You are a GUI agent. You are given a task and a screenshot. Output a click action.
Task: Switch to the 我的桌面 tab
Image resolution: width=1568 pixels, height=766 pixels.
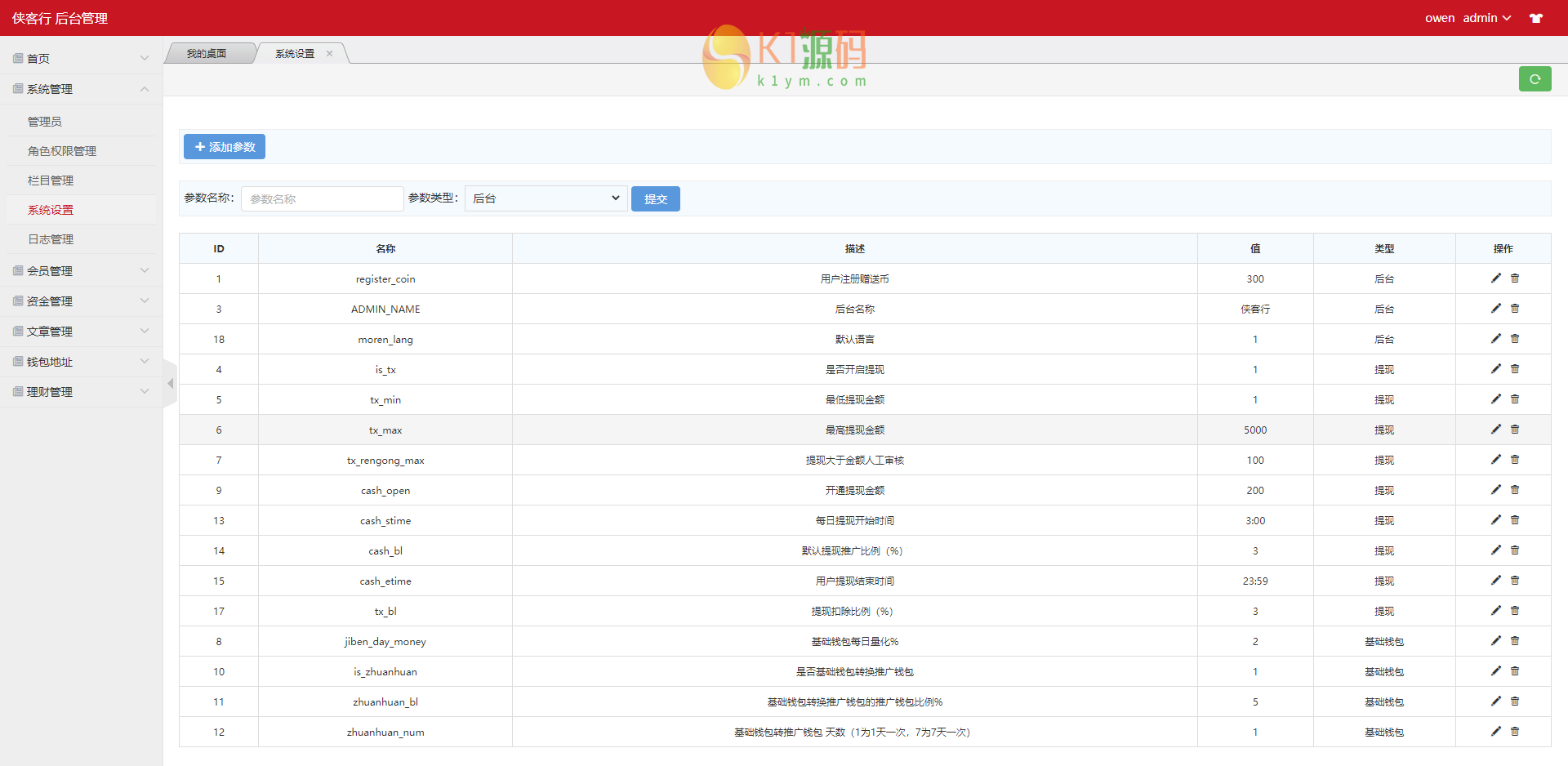click(x=207, y=54)
